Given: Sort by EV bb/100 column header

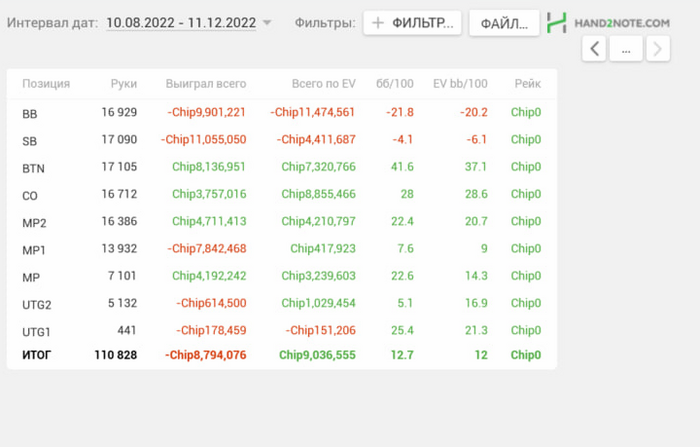Looking at the screenshot, I should point(460,84).
